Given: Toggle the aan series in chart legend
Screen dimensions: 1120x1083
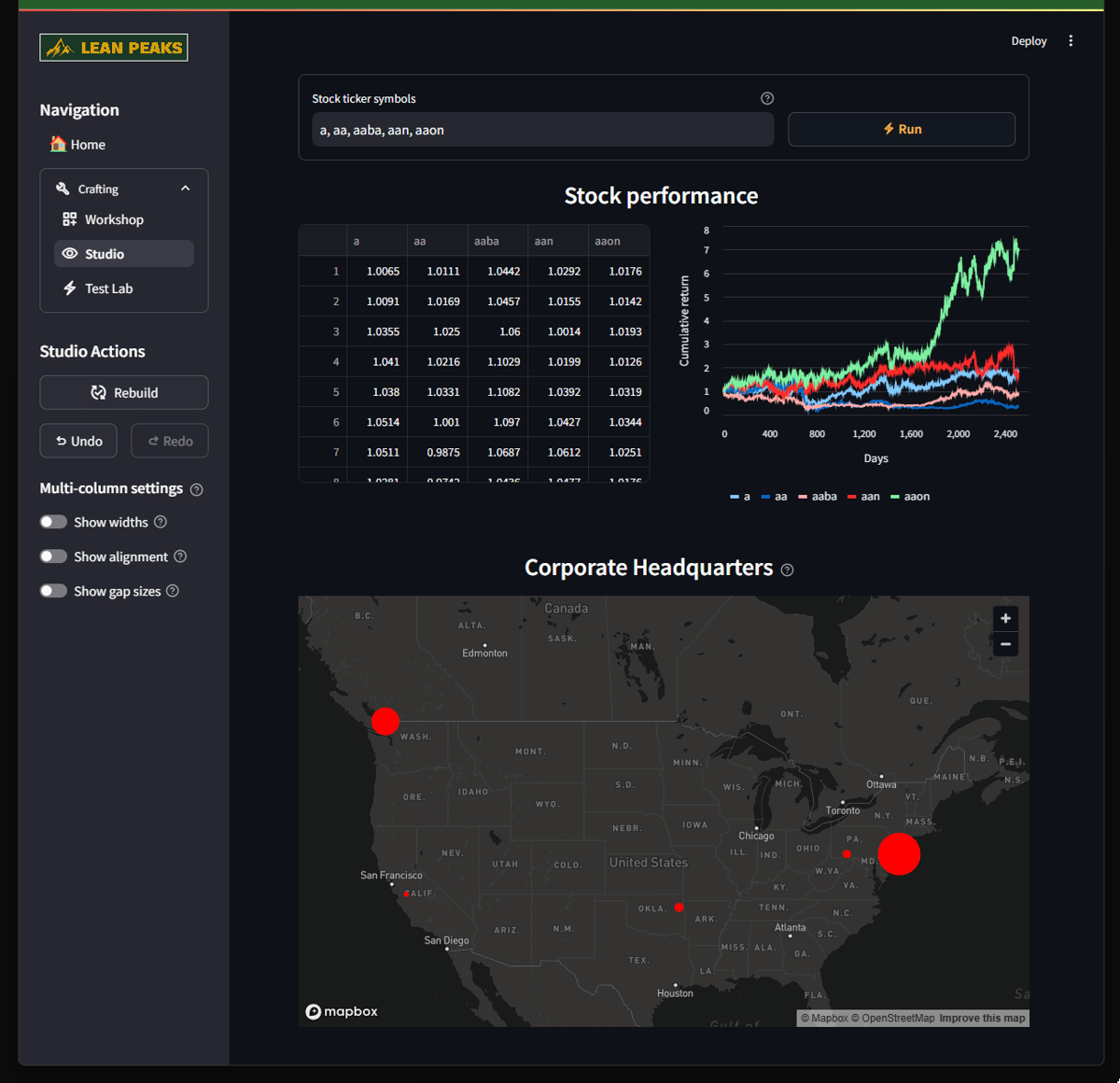Looking at the screenshot, I should (x=863, y=497).
